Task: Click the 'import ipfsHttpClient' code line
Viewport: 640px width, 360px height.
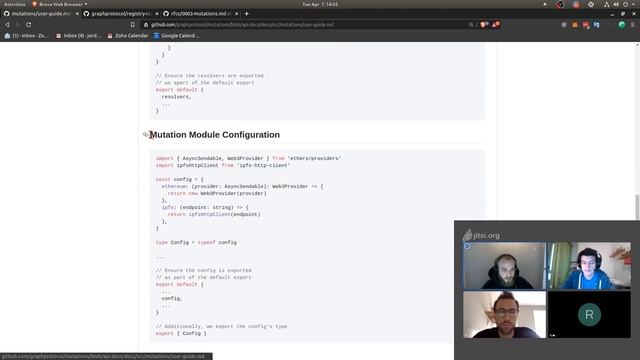Action: 223,165
